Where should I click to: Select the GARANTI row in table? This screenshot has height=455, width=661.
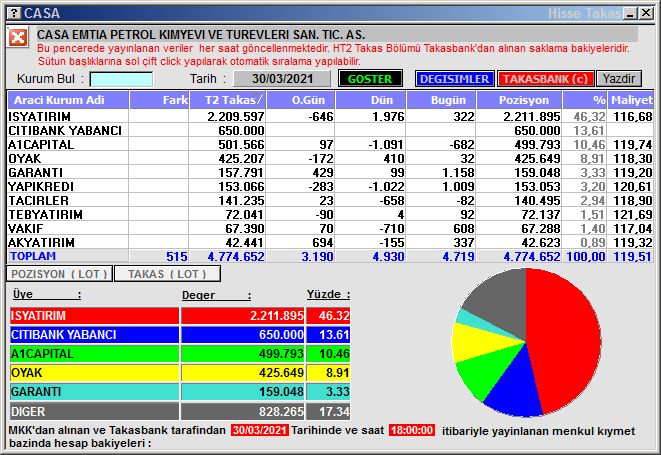point(330,172)
